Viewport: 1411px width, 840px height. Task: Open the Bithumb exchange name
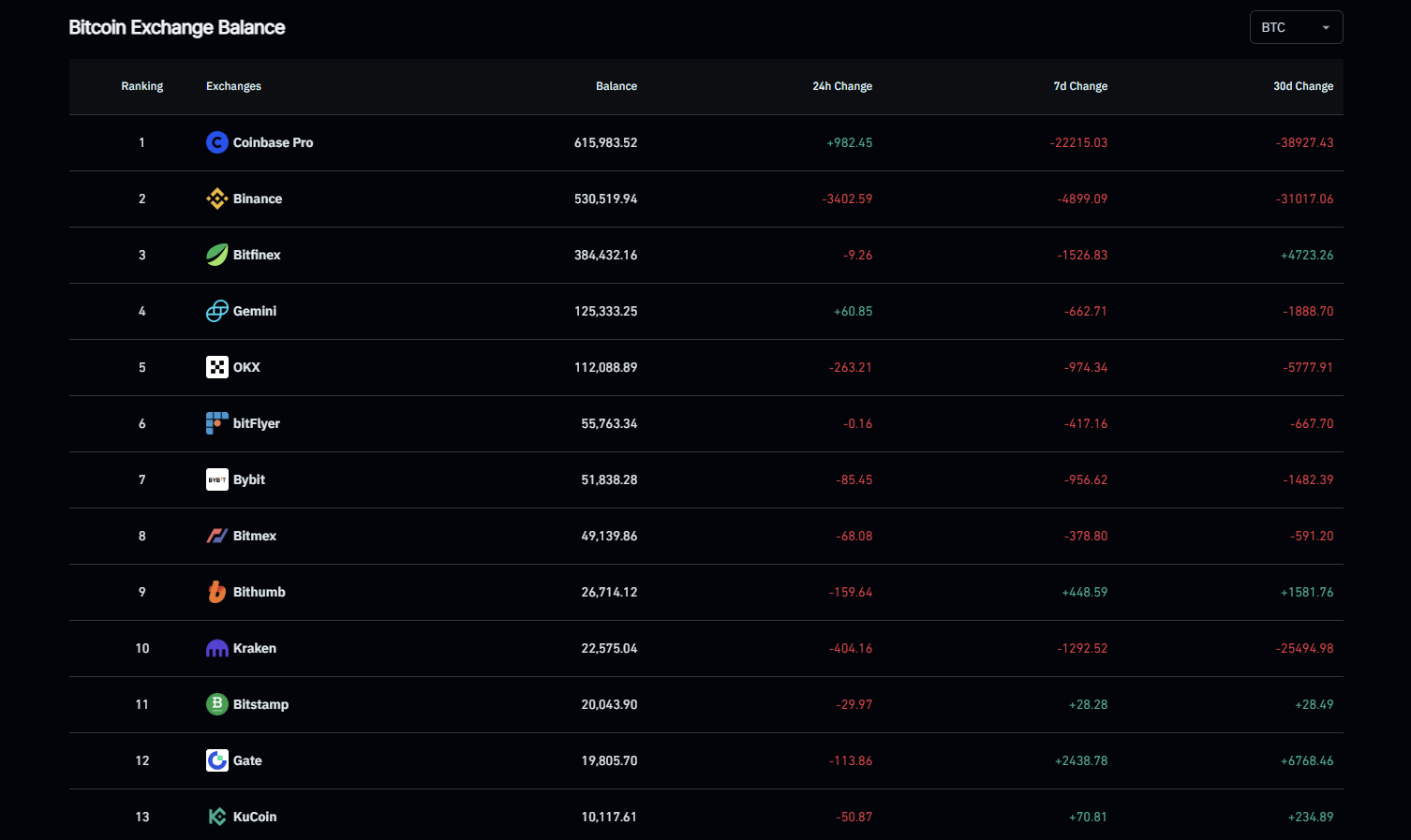(x=260, y=592)
